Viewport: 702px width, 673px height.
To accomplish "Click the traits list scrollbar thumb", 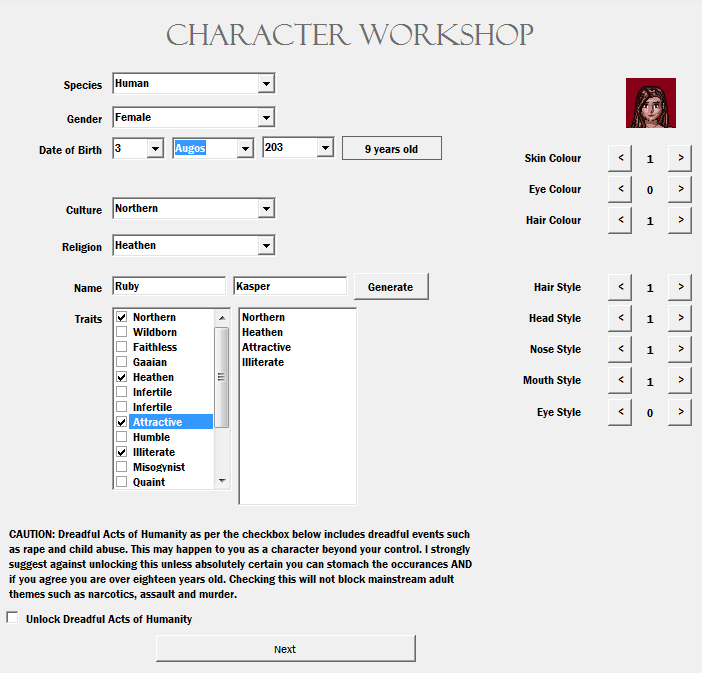I will 222,377.
